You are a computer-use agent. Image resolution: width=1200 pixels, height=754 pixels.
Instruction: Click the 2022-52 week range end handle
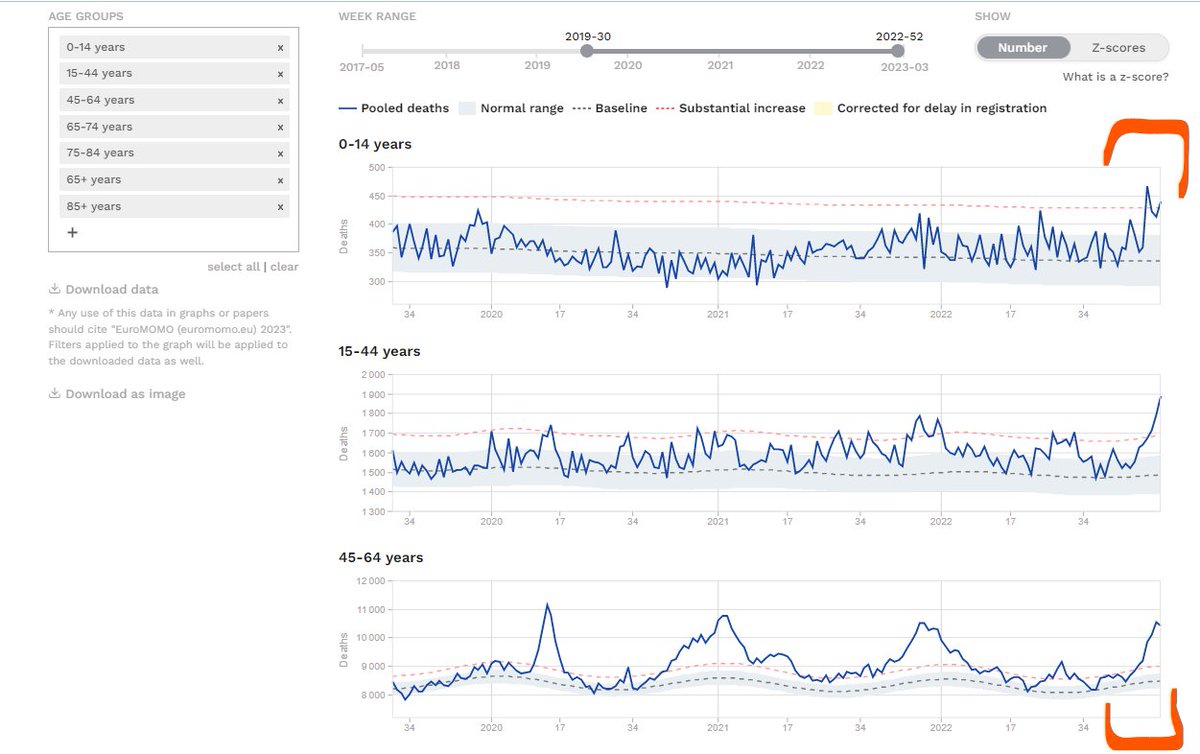pos(898,51)
